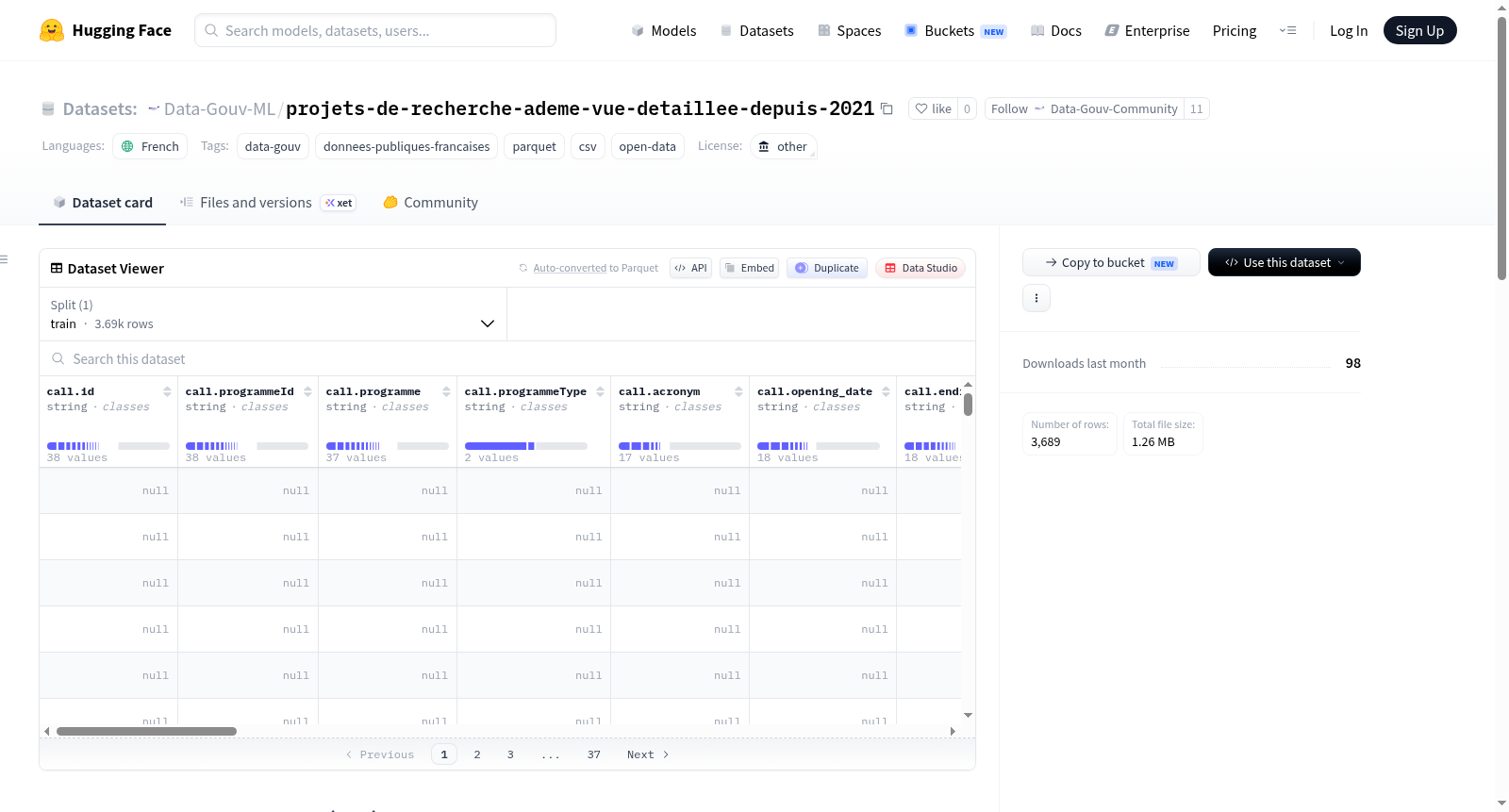Click the French language tag
Screen dimensions: 1509x812
150,146
